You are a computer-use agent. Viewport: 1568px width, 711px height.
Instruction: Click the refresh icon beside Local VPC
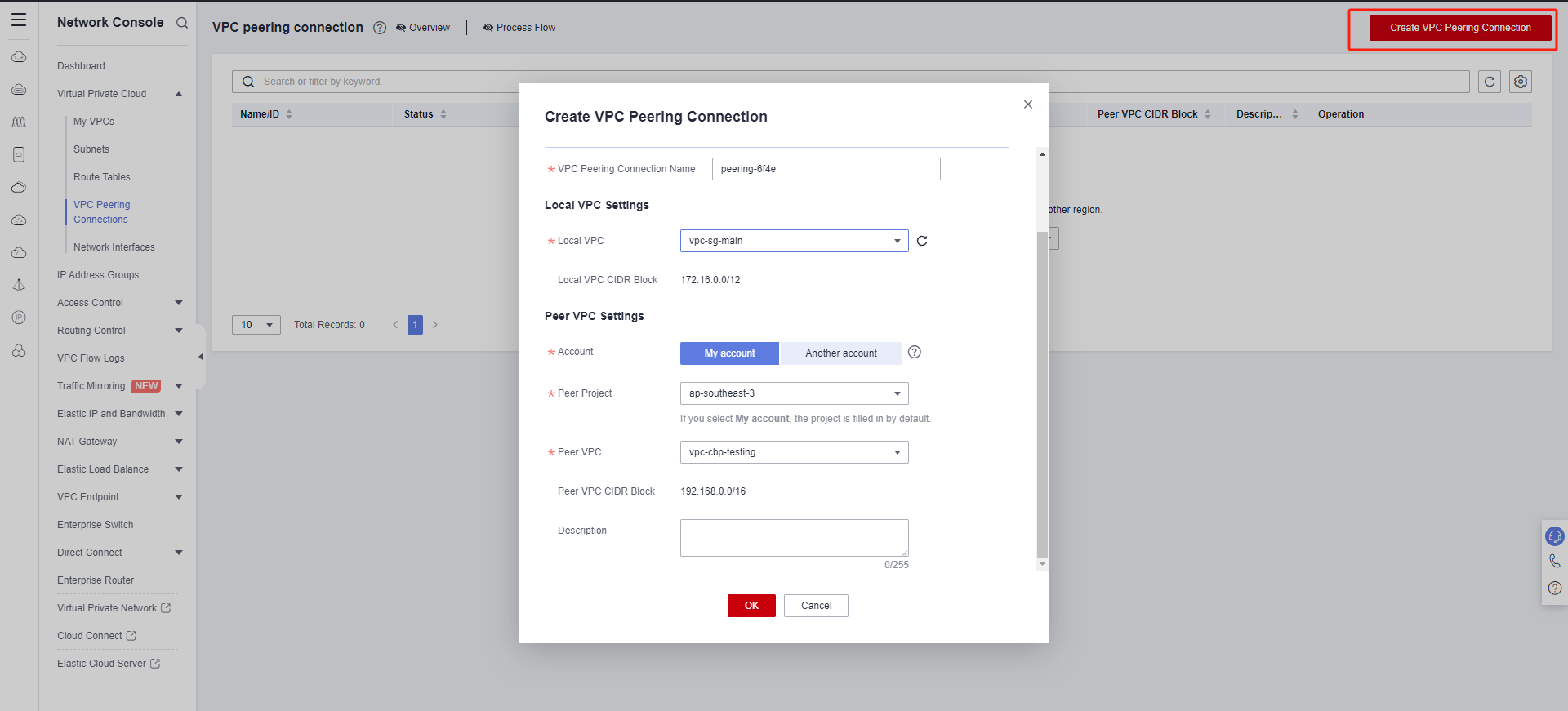(922, 241)
